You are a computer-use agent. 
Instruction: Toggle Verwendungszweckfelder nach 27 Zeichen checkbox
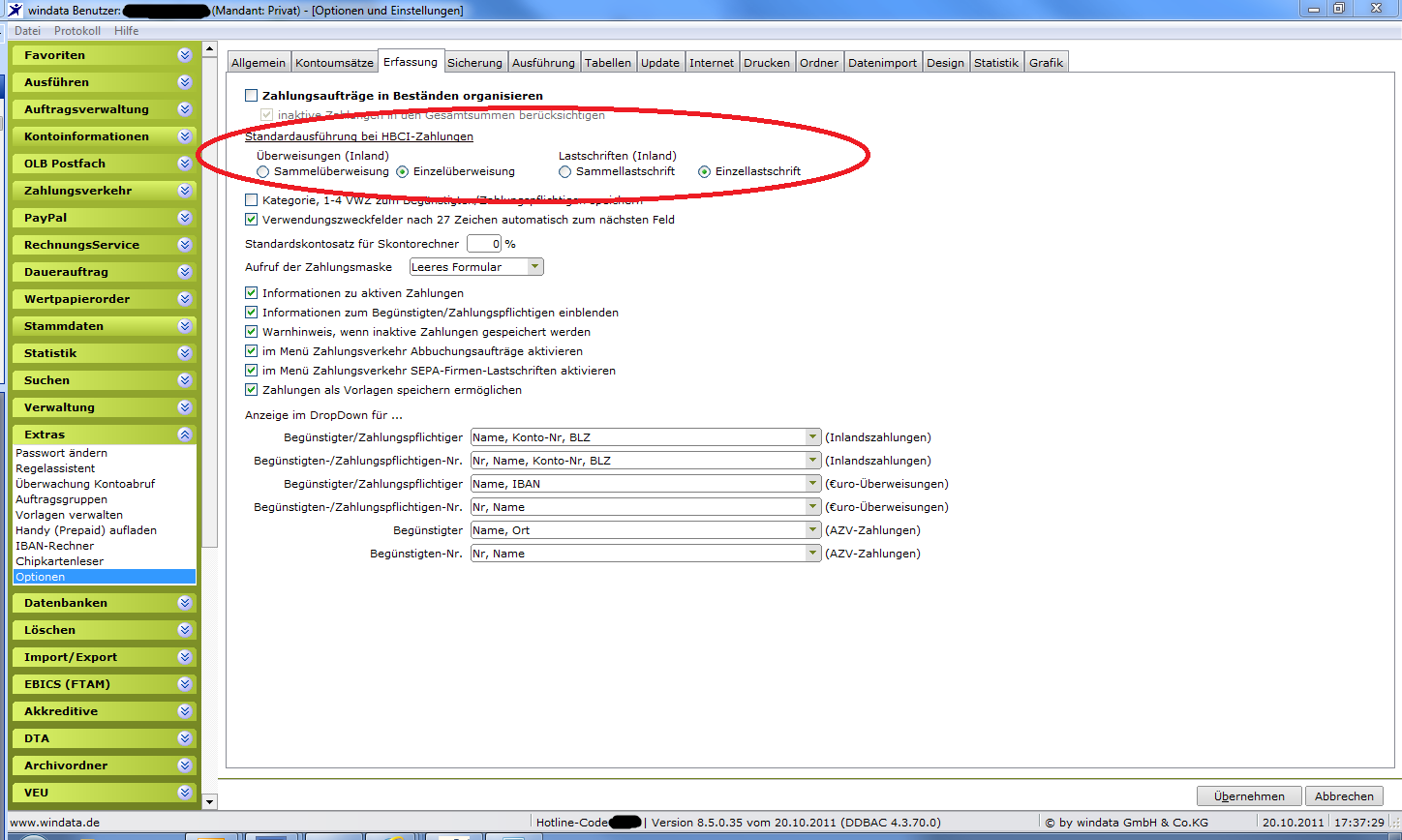tap(252, 220)
